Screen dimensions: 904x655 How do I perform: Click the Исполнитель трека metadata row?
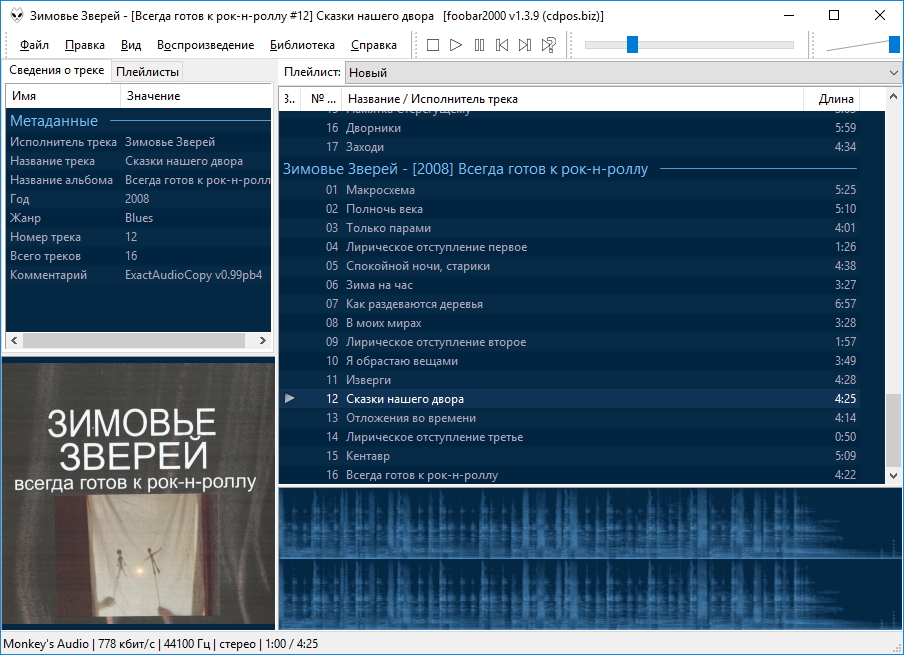[x=138, y=142]
